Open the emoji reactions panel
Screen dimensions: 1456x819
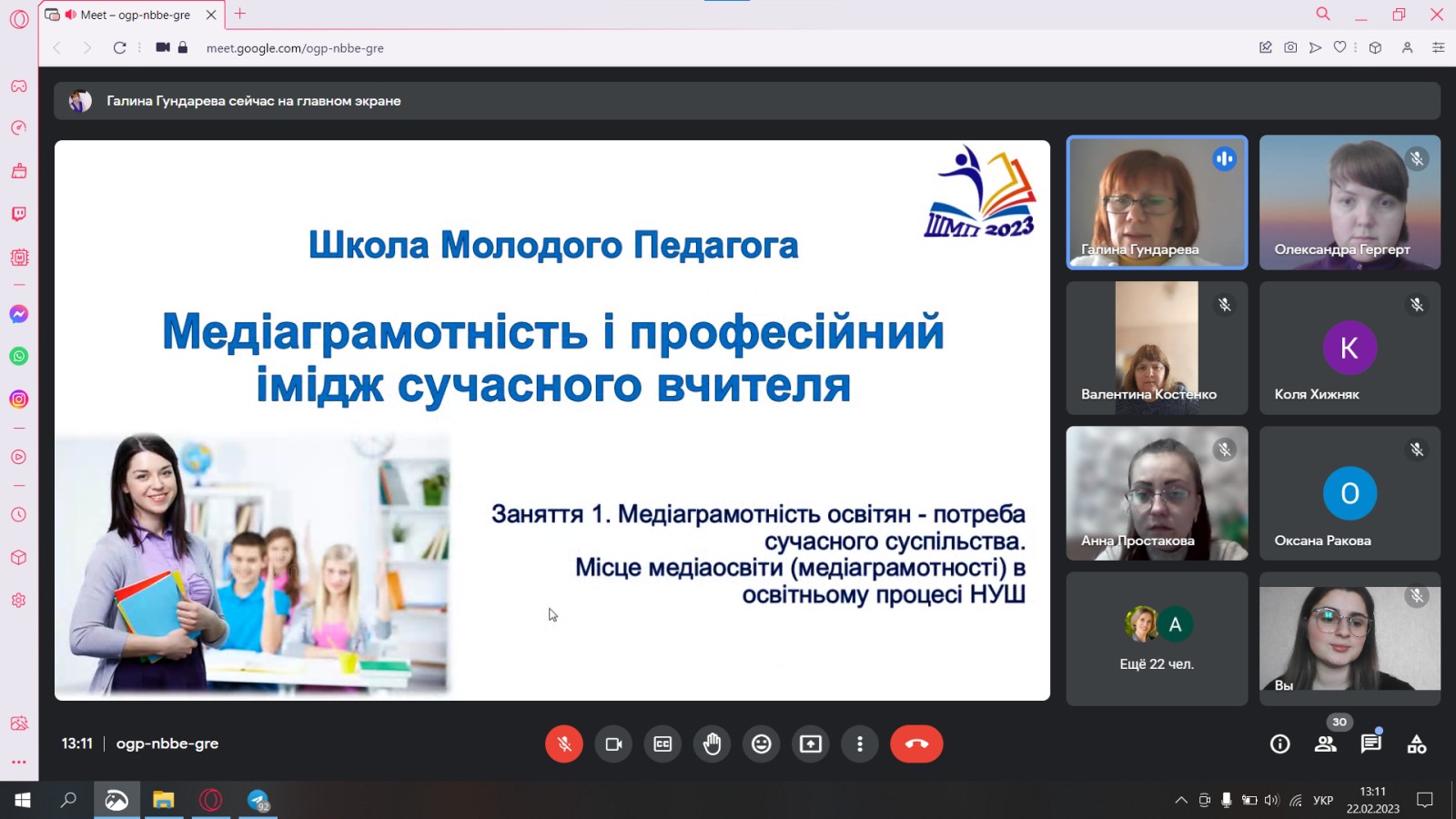762,743
